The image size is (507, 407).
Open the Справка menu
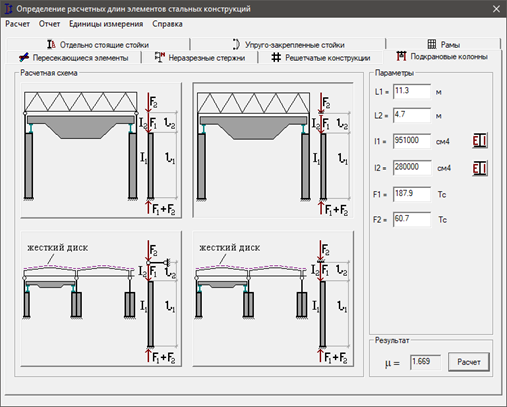(x=167, y=24)
